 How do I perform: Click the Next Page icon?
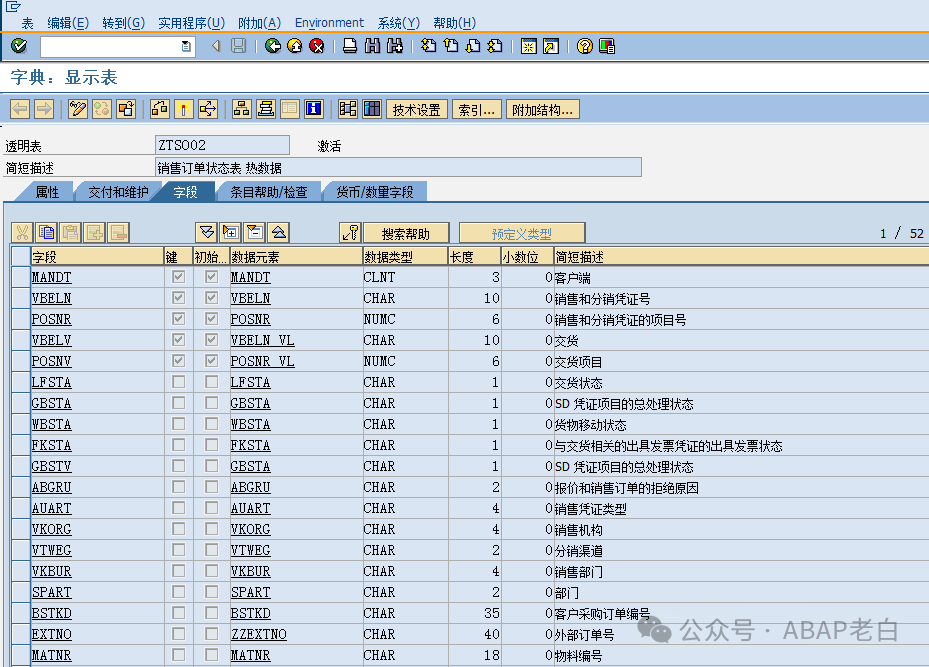pos(473,46)
